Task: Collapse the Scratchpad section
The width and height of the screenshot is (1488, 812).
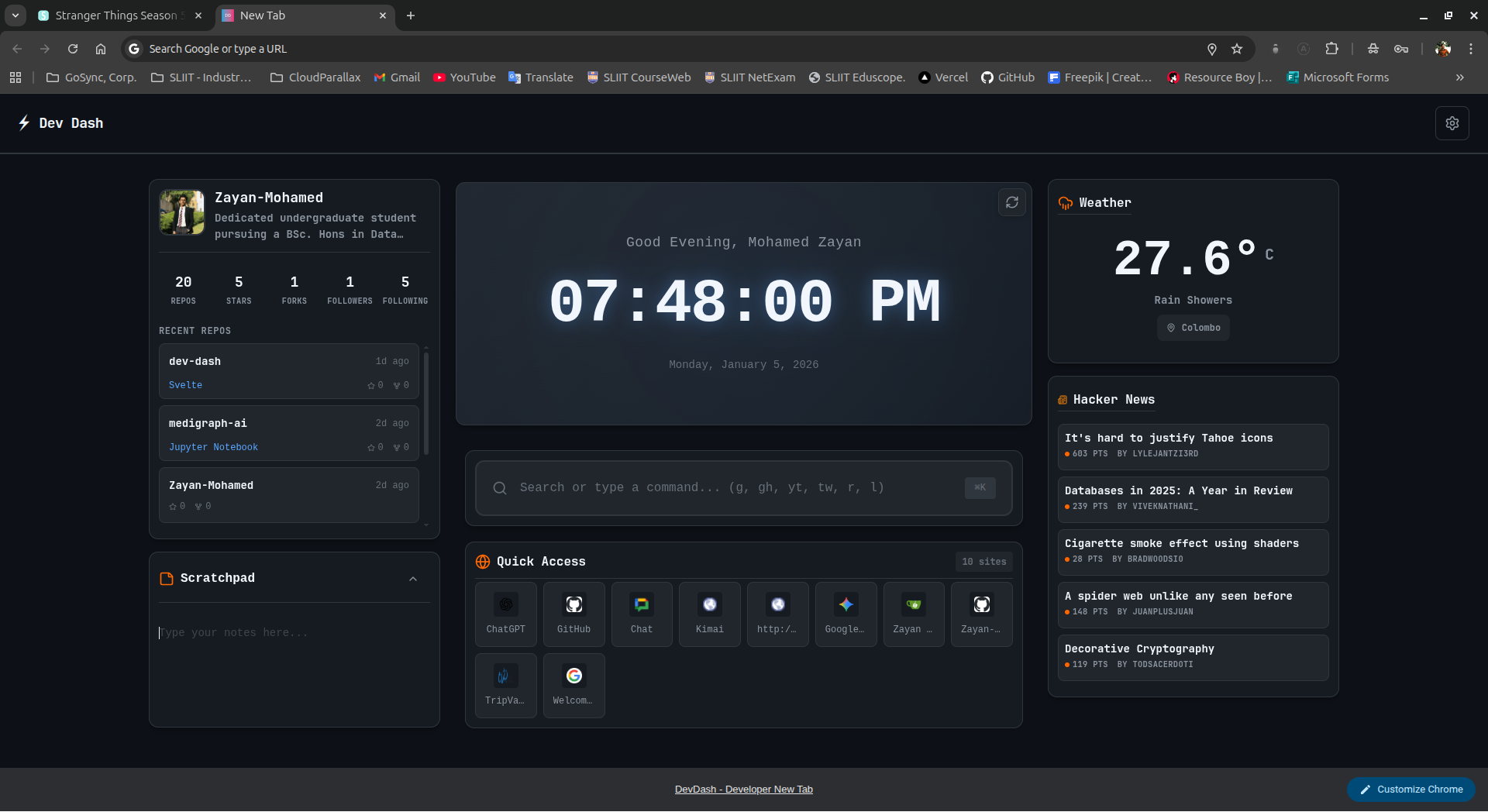Action: (x=413, y=578)
